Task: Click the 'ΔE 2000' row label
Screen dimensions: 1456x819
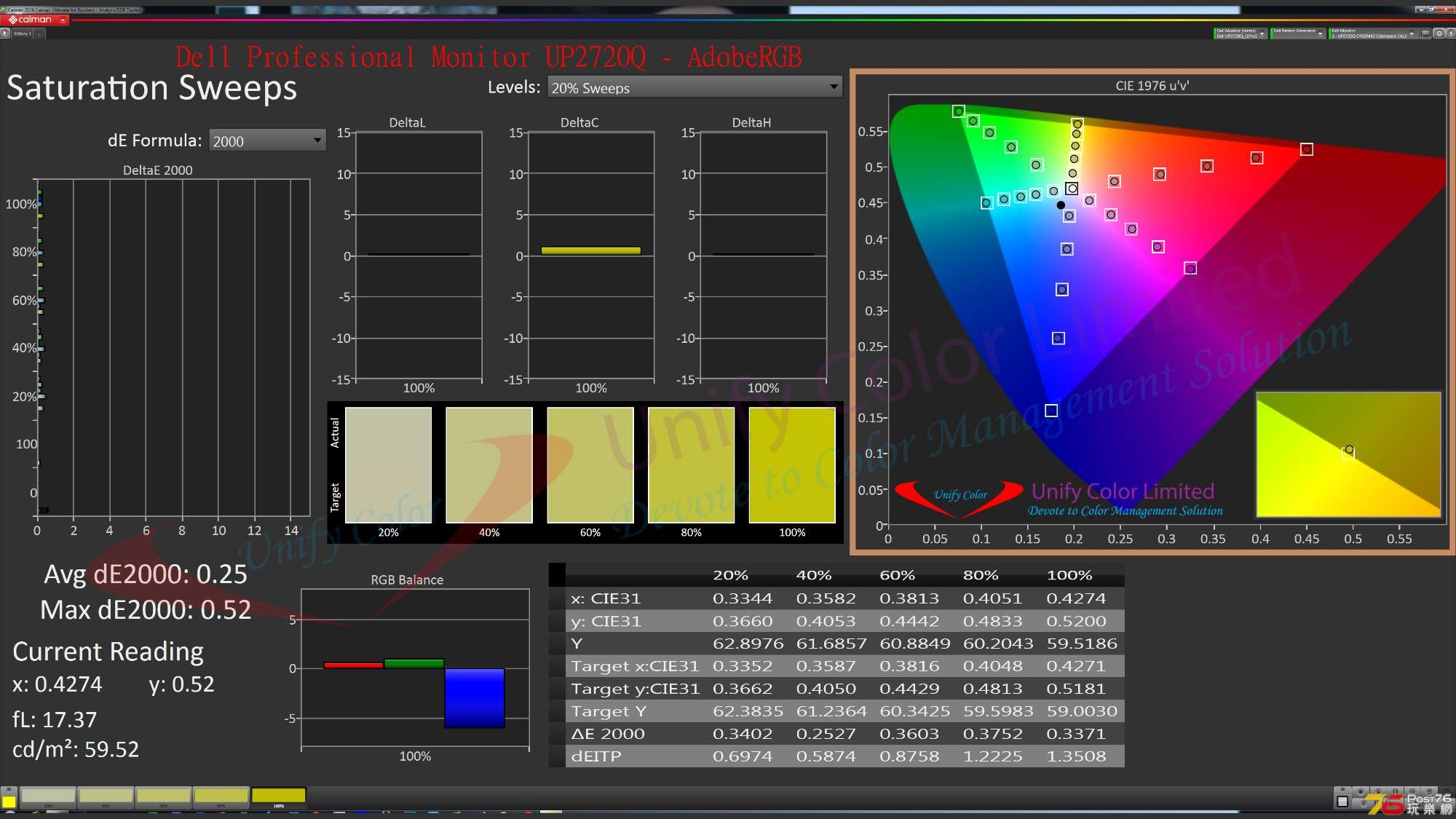Action: 608,734
